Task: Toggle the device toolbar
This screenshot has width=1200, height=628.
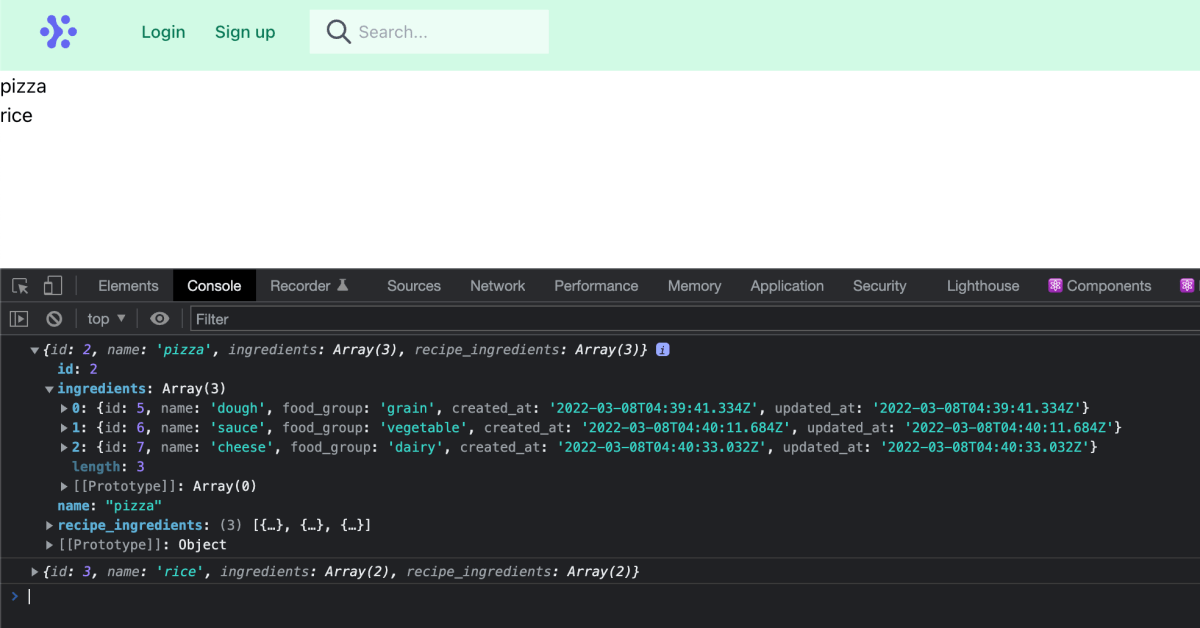Action: coord(52,285)
